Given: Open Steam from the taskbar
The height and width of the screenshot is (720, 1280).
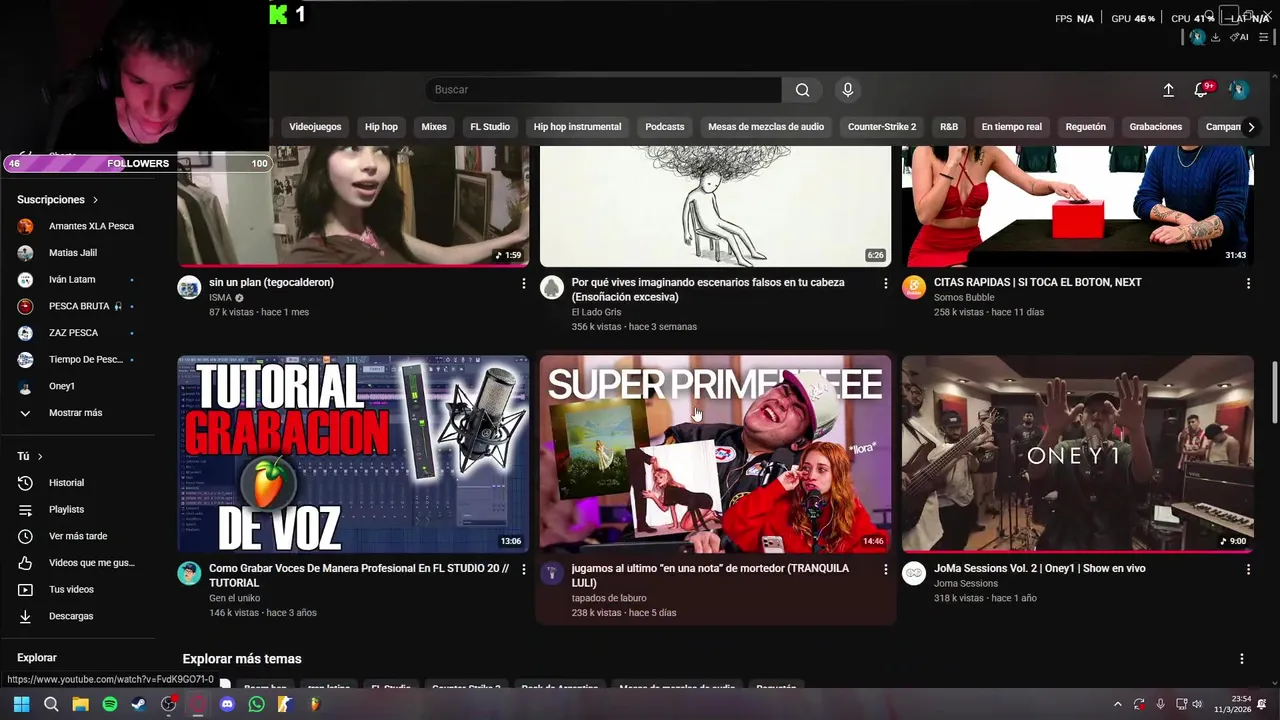Looking at the screenshot, I should (139, 704).
